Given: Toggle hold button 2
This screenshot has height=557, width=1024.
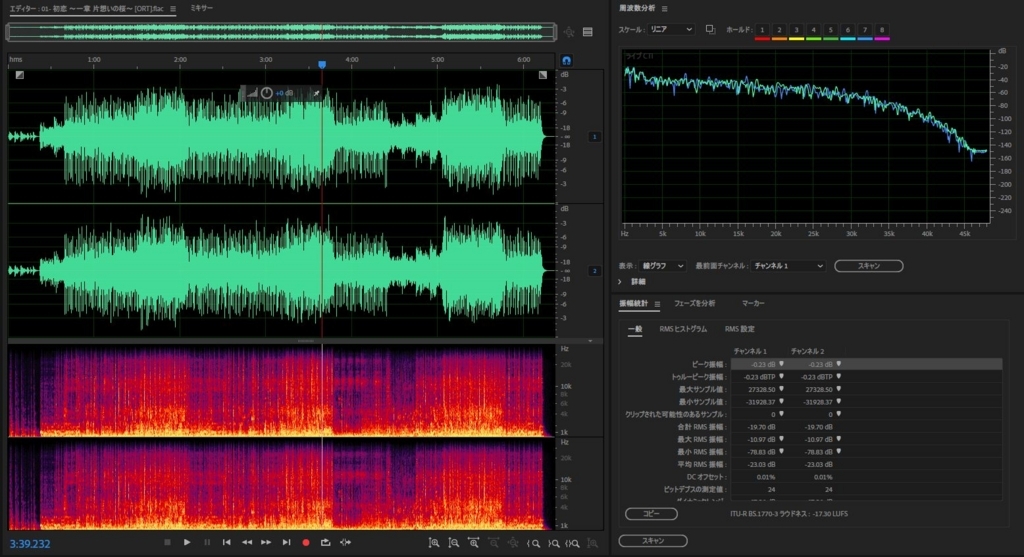Looking at the screenshot, I should point(779,30).
